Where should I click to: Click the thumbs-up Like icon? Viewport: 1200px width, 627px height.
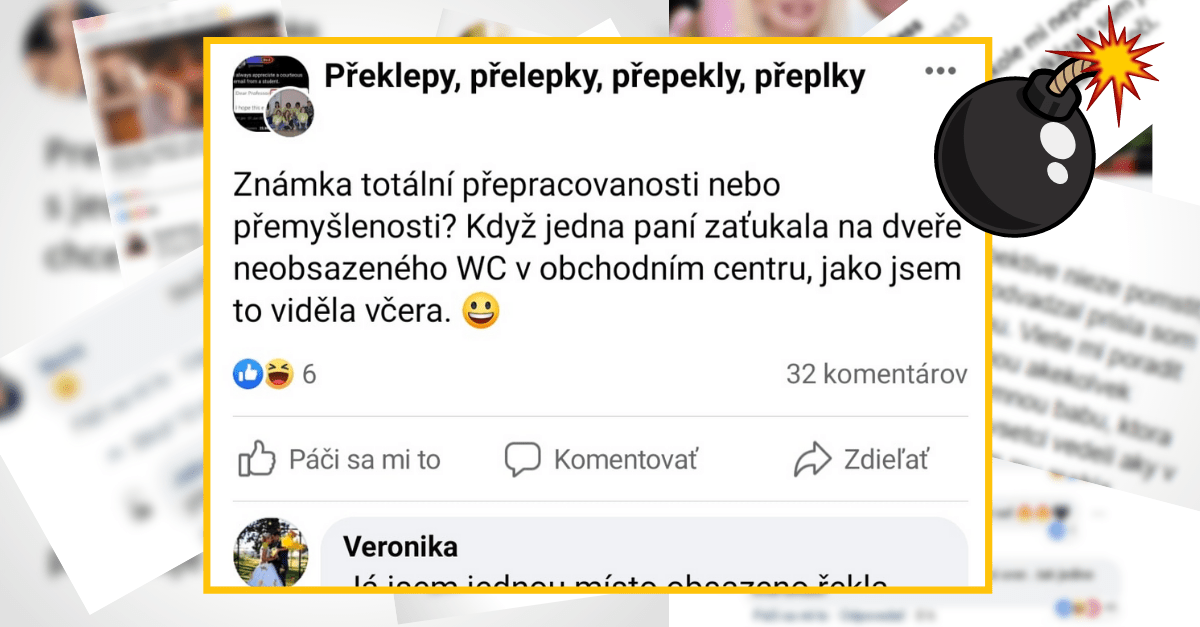pyautogui.click(x=258, y=459)
